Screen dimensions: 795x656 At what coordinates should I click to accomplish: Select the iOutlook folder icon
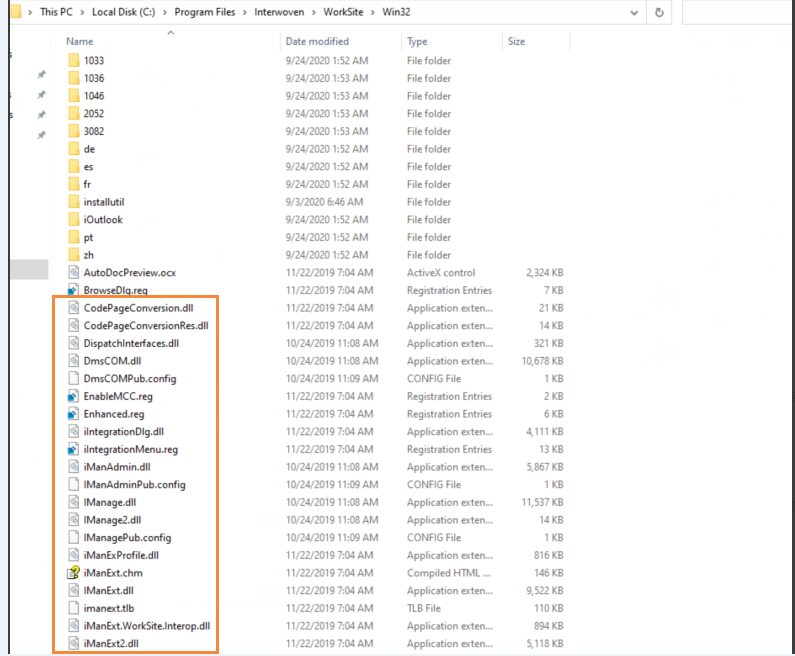tap(73, 219)
